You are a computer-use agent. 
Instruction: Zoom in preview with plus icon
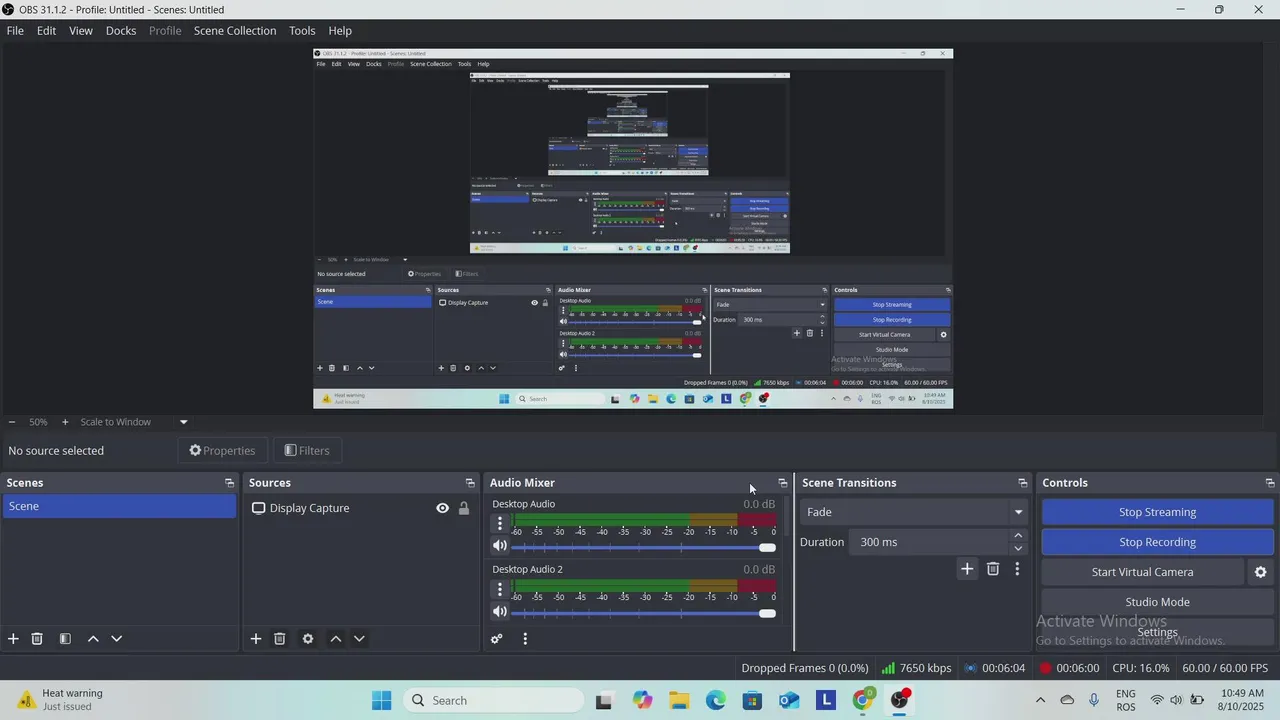tap(65, 422)
